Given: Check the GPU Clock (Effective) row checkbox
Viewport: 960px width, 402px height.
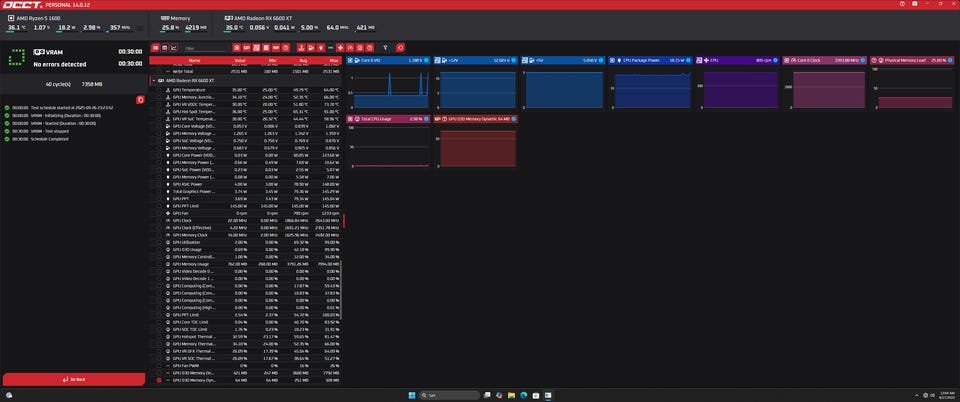Looking at the screenshot, I should [x=159, y=228].
